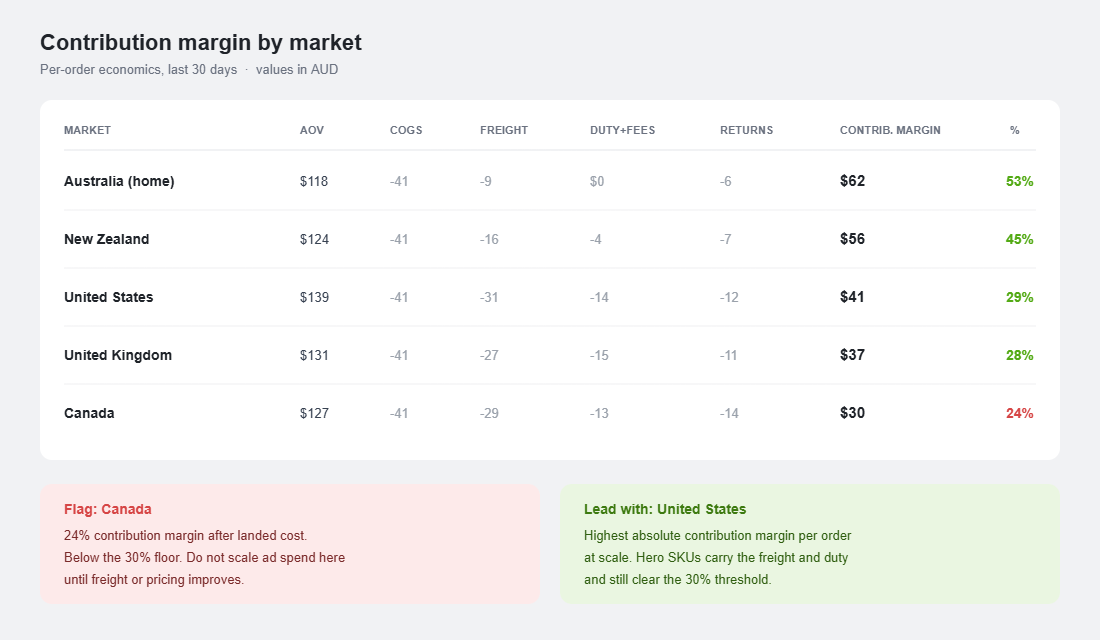Click Australia's AOV value $118

click(314, 181)
